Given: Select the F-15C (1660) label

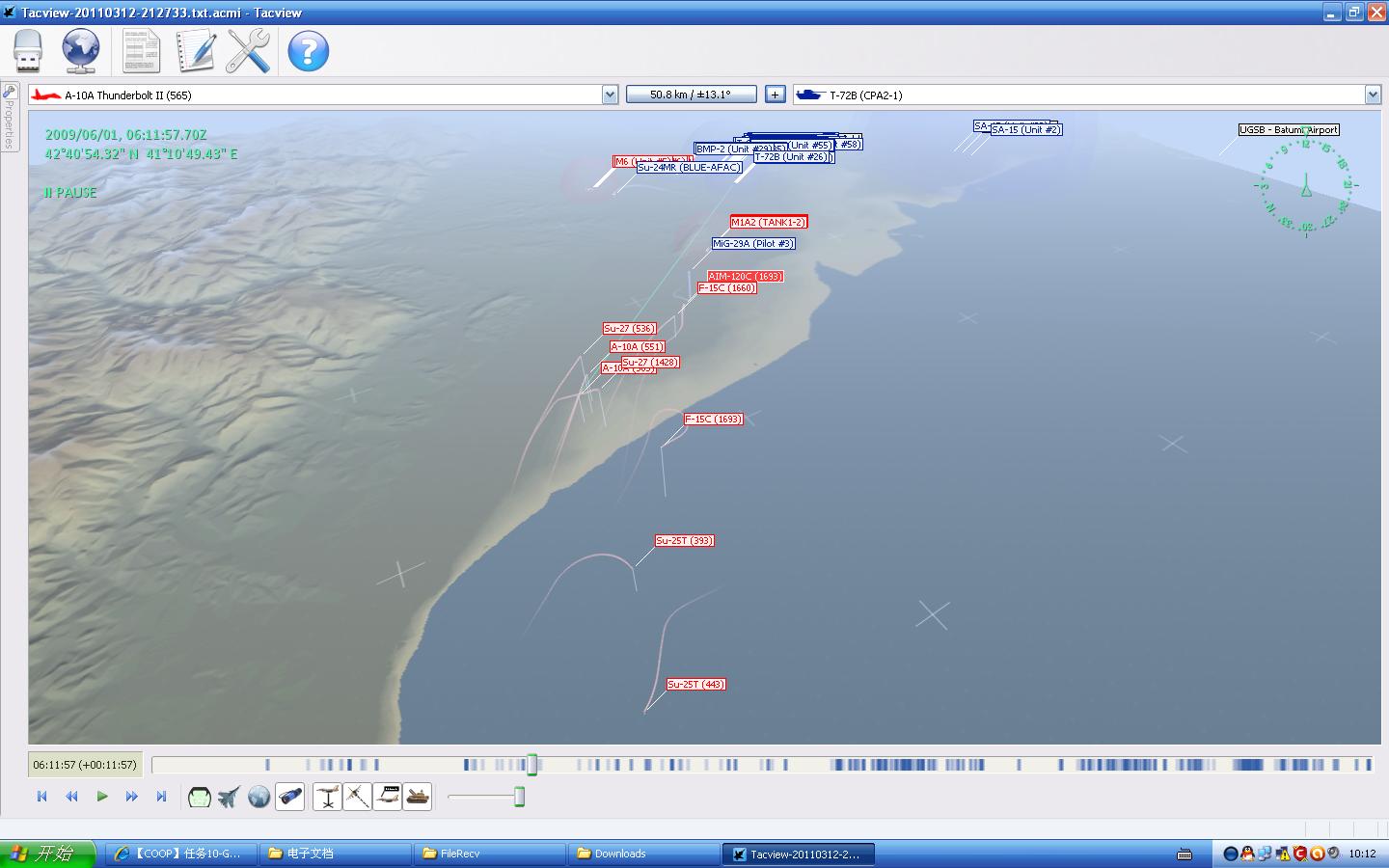Looking at the screenshot, I should pyautogui.click(x=727, y=288).
